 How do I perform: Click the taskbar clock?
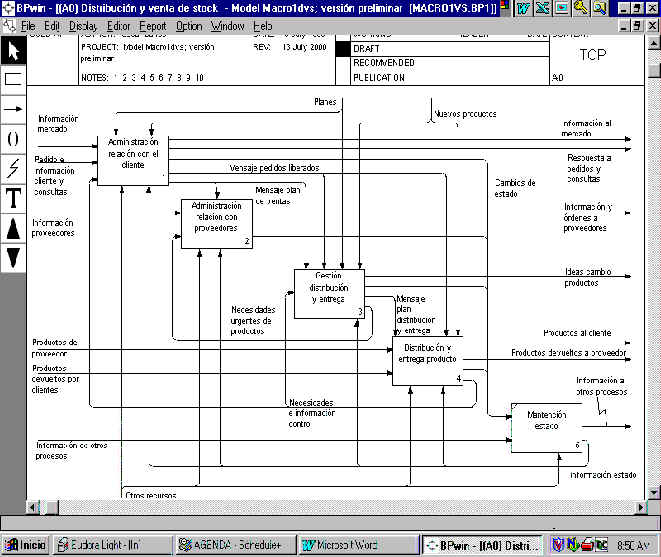(x=633, y=545)
